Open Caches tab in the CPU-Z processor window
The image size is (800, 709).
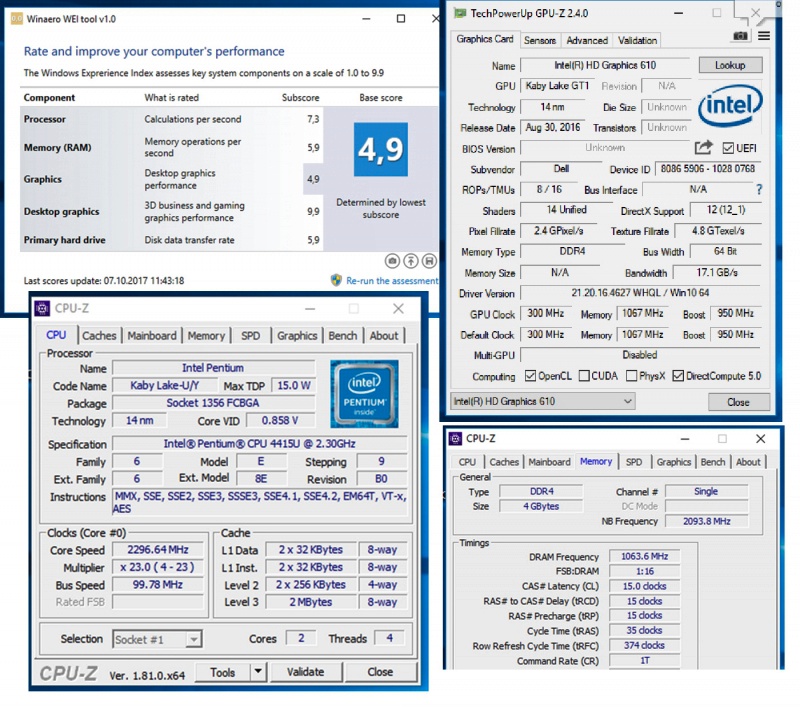point(99,336)
